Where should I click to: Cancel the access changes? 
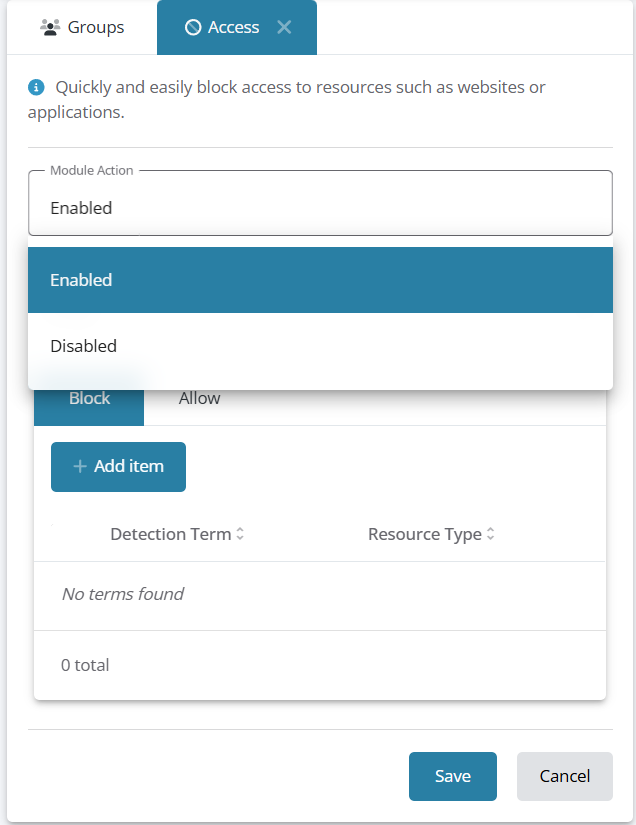[x=564, y=776]
